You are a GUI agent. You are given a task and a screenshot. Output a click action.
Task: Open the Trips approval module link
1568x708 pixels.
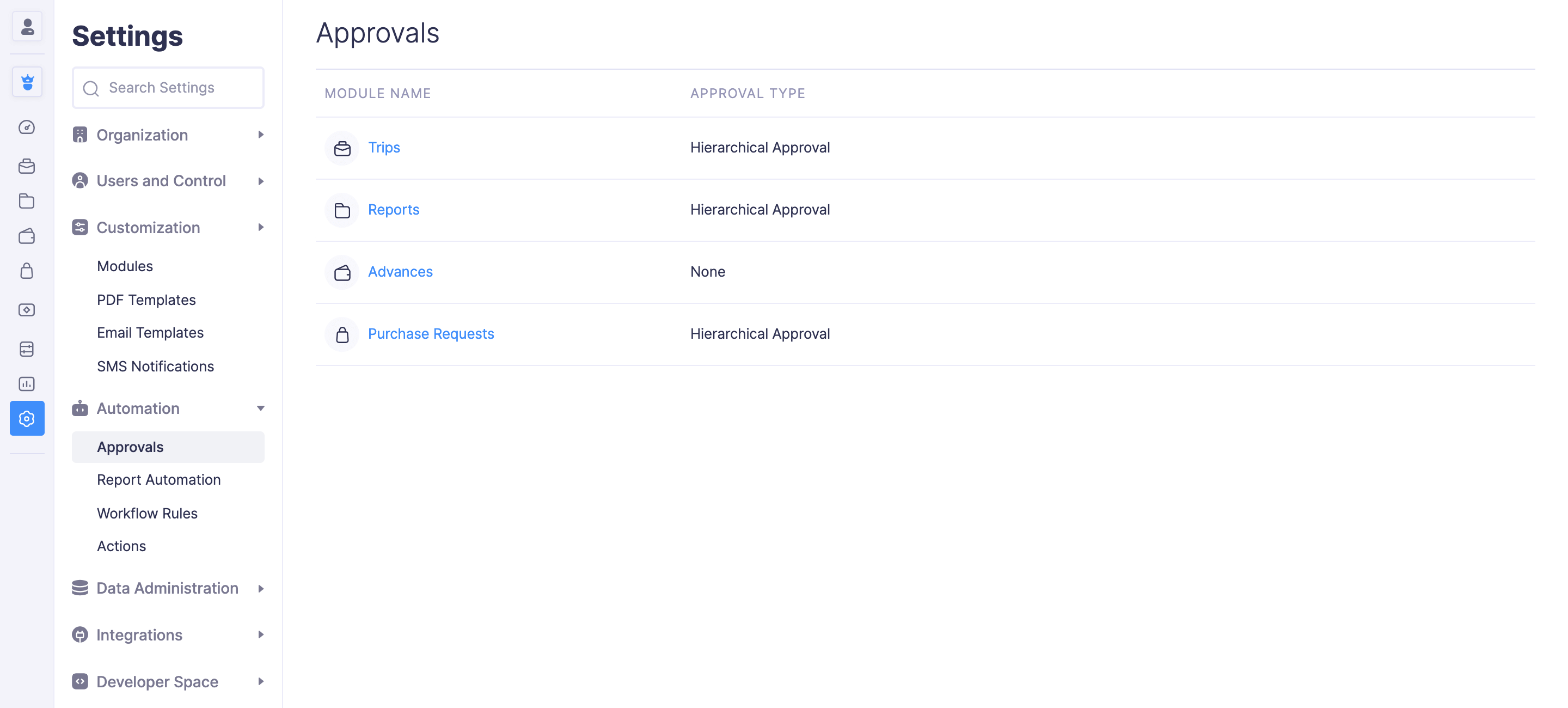383,148
